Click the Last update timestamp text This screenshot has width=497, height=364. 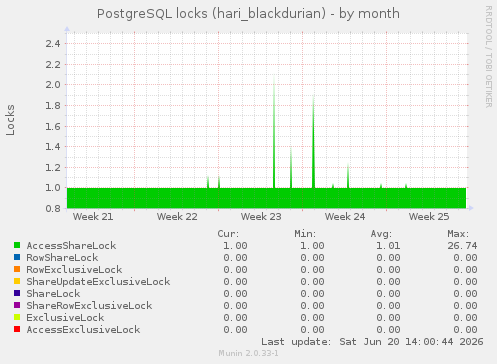372,342
